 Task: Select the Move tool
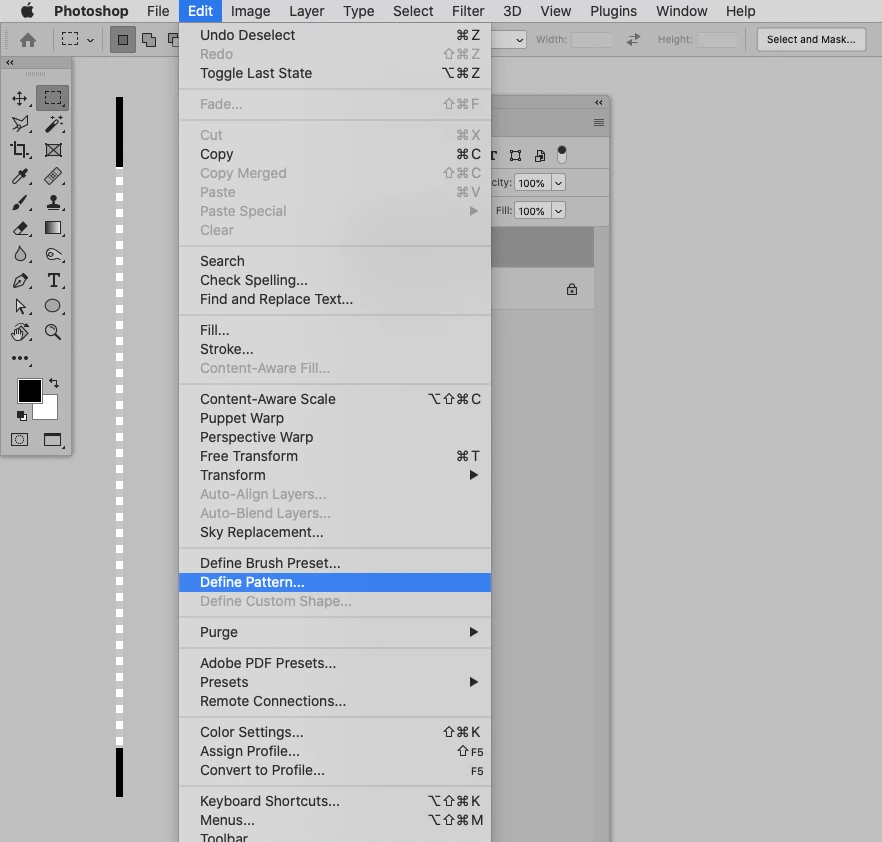pyautogui.click(x=20, y=98)
